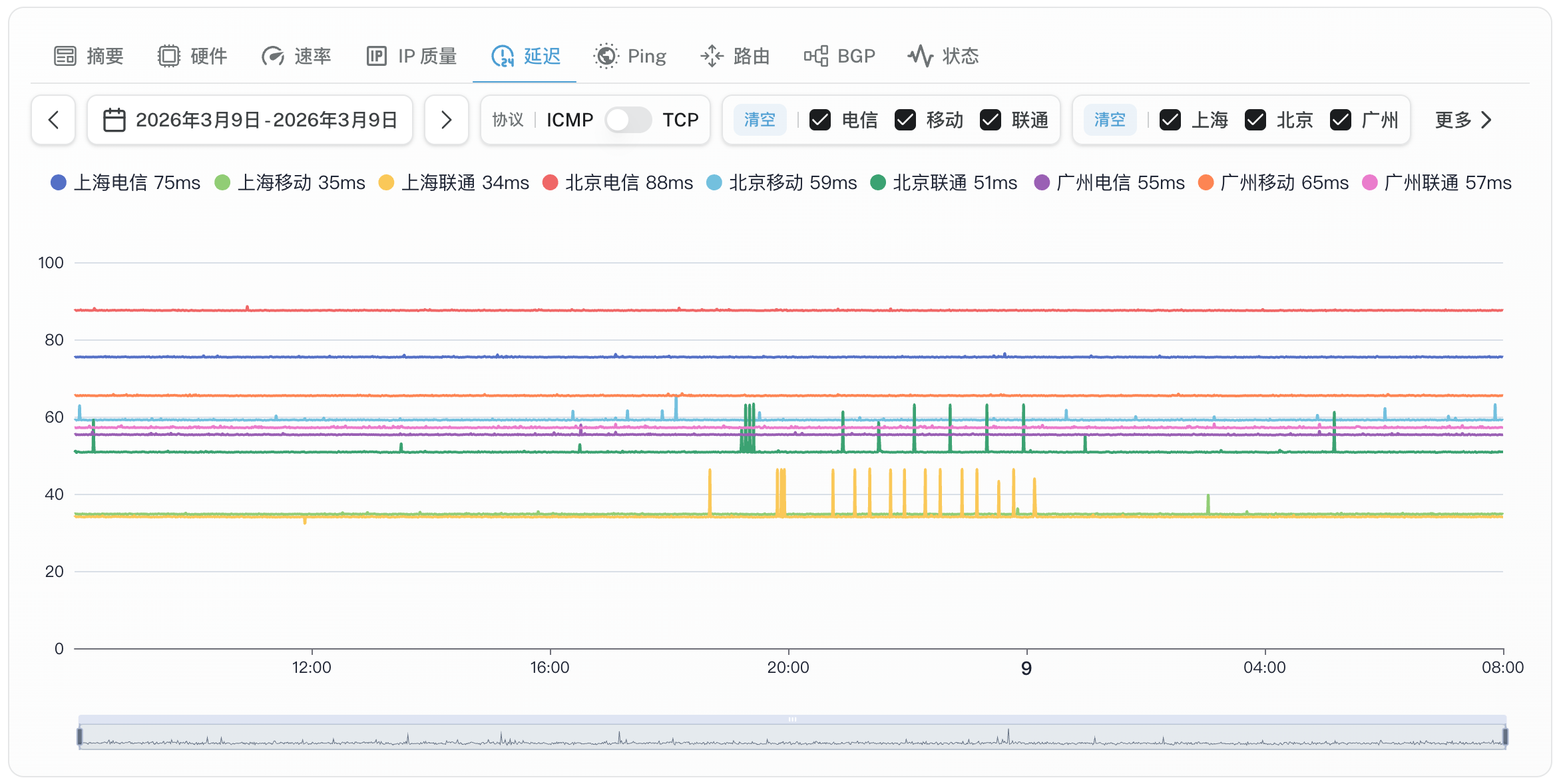Click the 摘要 summary tab icon
The width and height of the screenshot is (1559, 784).
pos(65,56)
